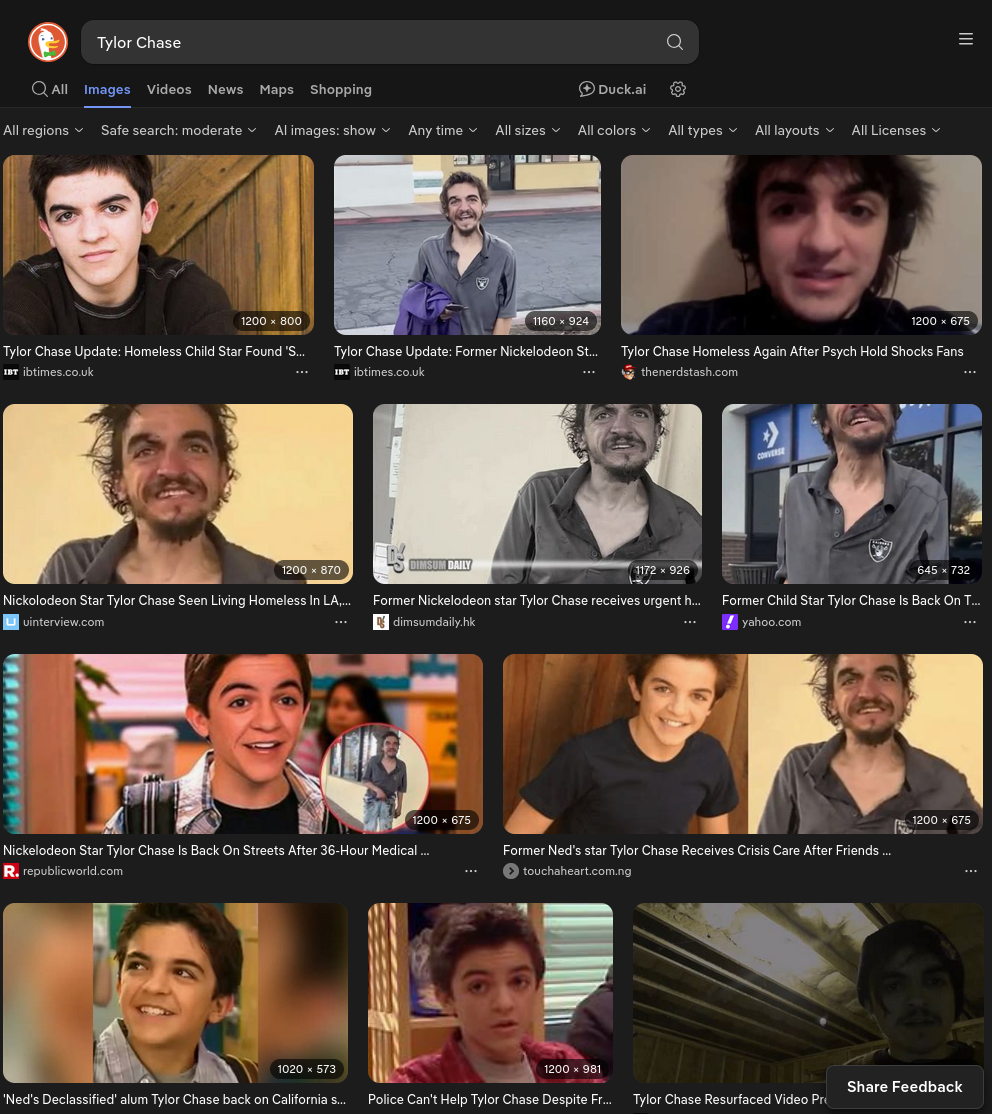The width and height of the screenshot is (992, 1114).
Task: Expand AI images: show dropdown
Action: click(333, 130)
